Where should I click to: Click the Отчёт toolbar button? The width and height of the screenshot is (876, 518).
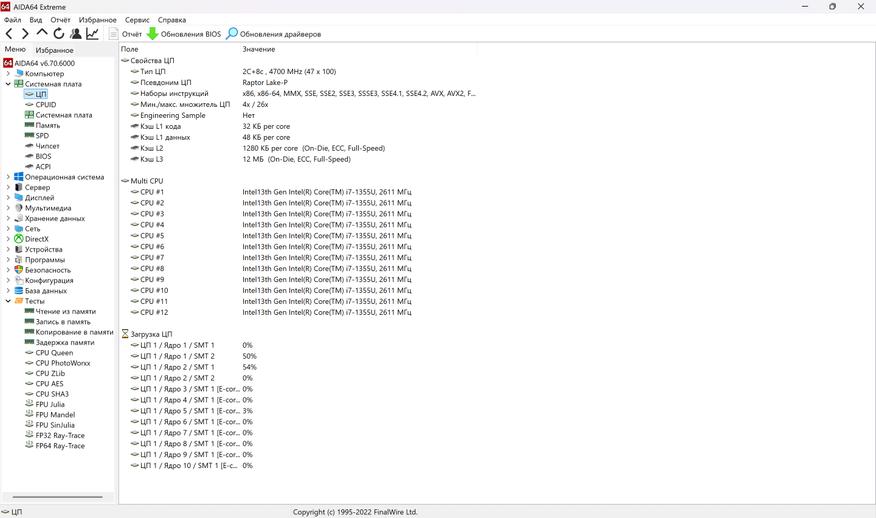pyautogui.click(x=126, y=34)
